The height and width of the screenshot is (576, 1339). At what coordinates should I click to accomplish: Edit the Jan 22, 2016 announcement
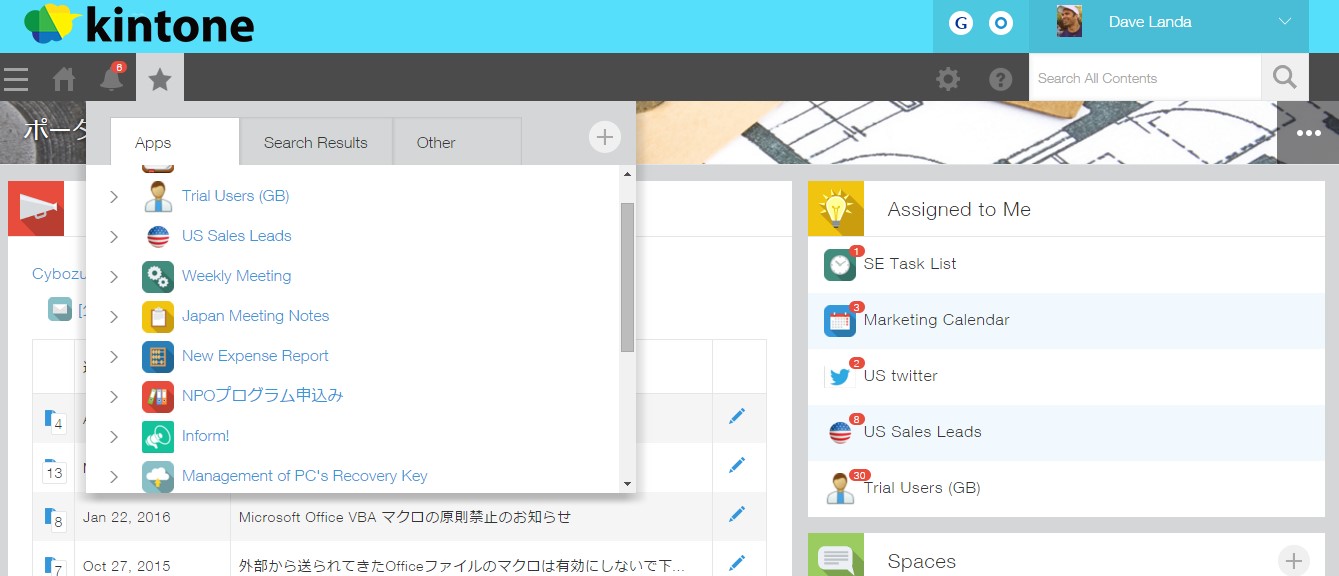[737, 514]
